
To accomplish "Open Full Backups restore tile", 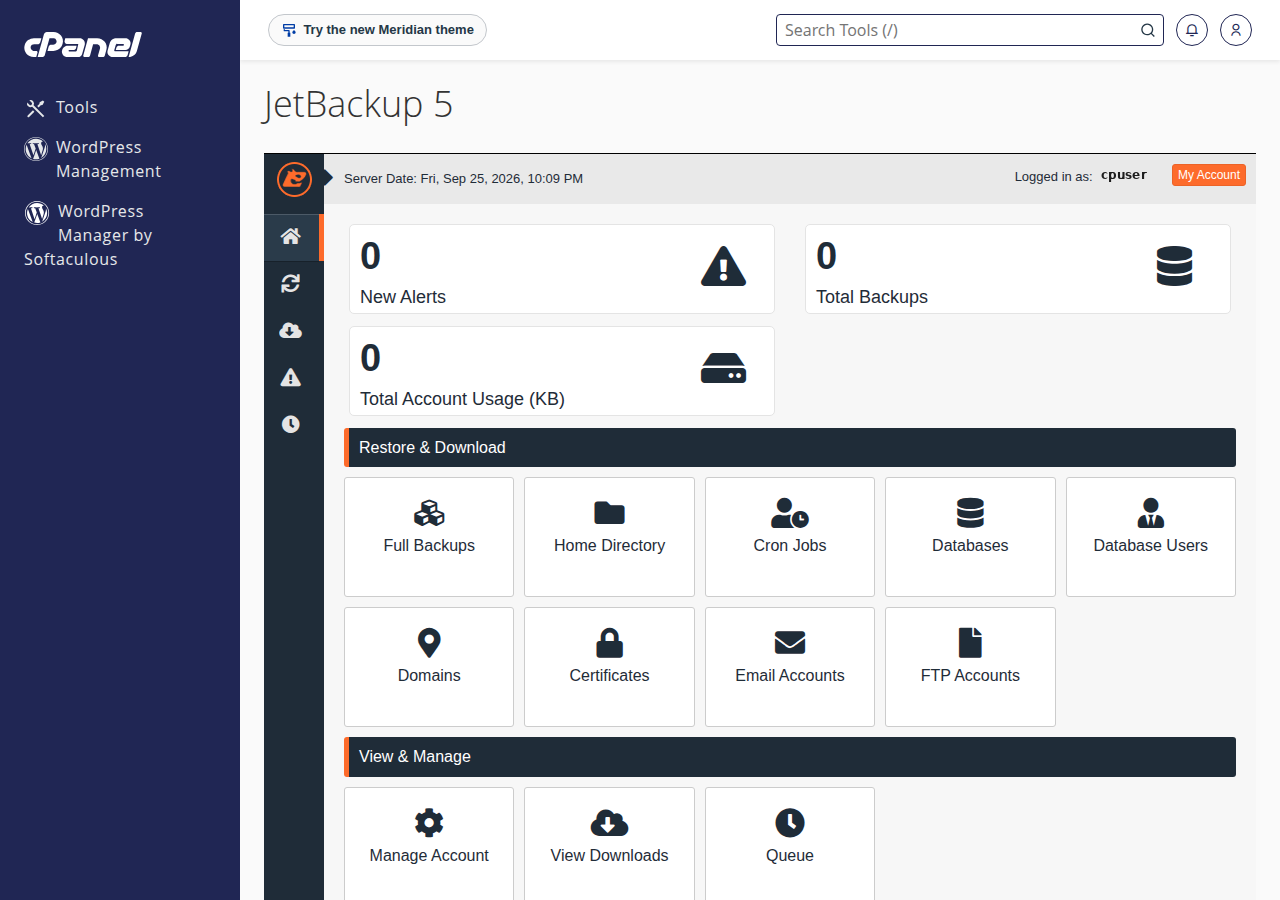I will tap(429, 537).
